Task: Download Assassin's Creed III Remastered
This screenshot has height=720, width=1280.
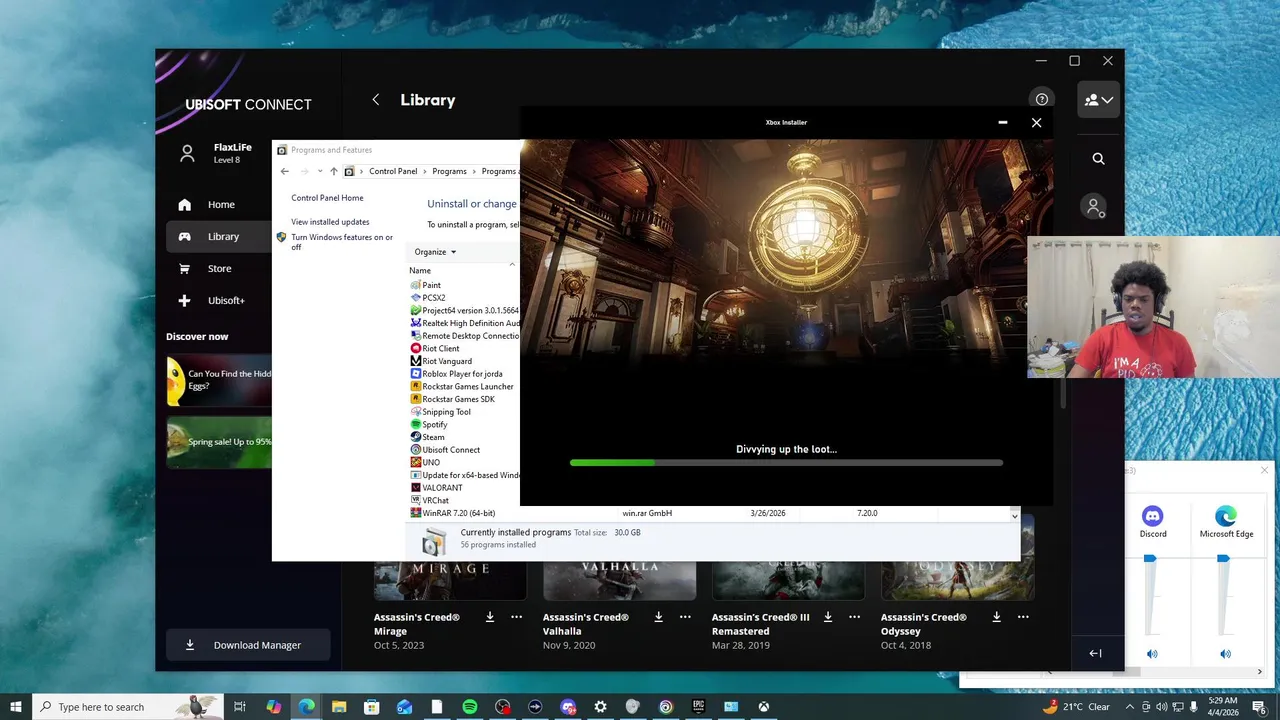Action: point(828,617)
